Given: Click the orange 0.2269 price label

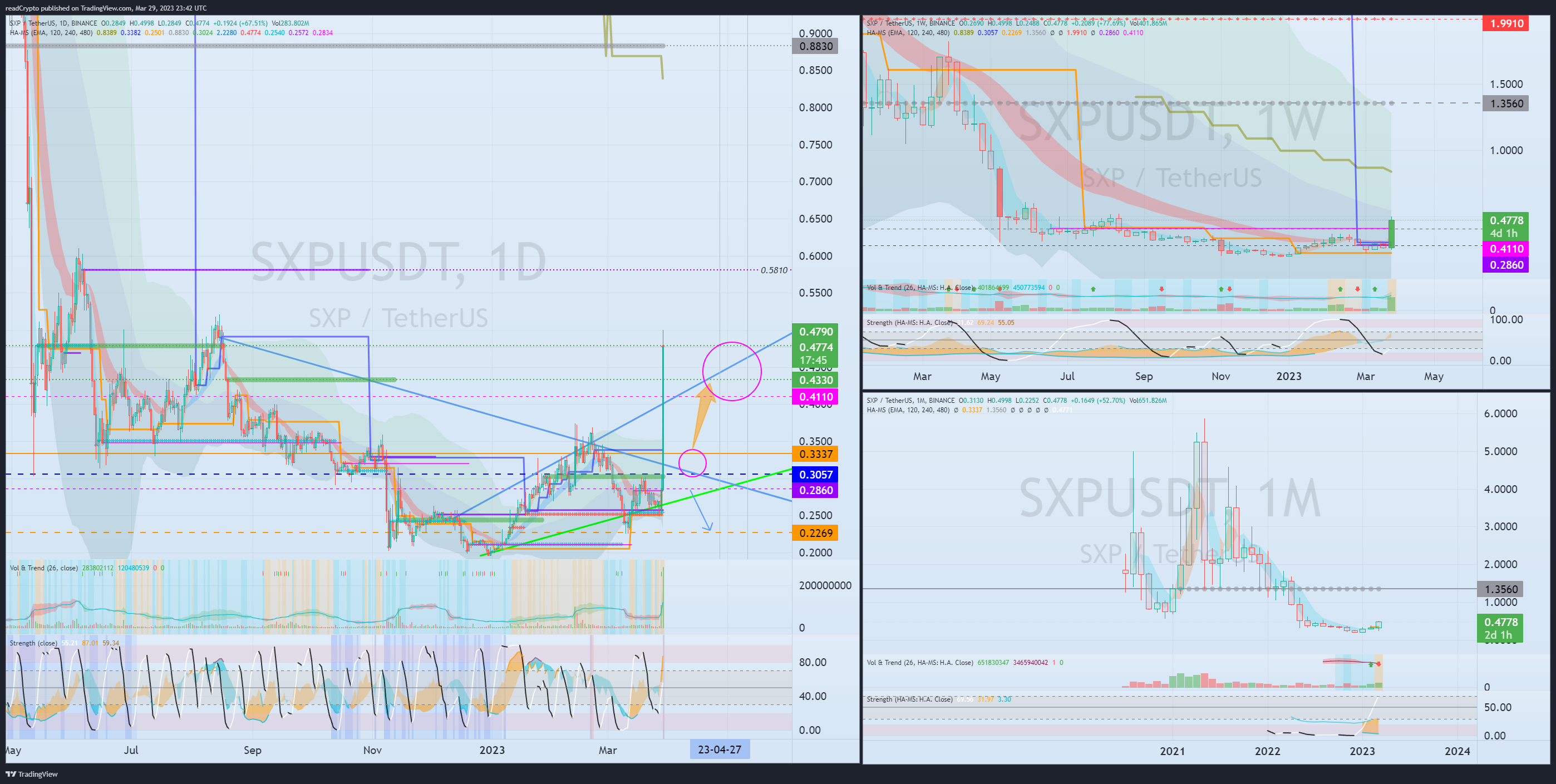Looking at the screenshot, I should [815, 534].
